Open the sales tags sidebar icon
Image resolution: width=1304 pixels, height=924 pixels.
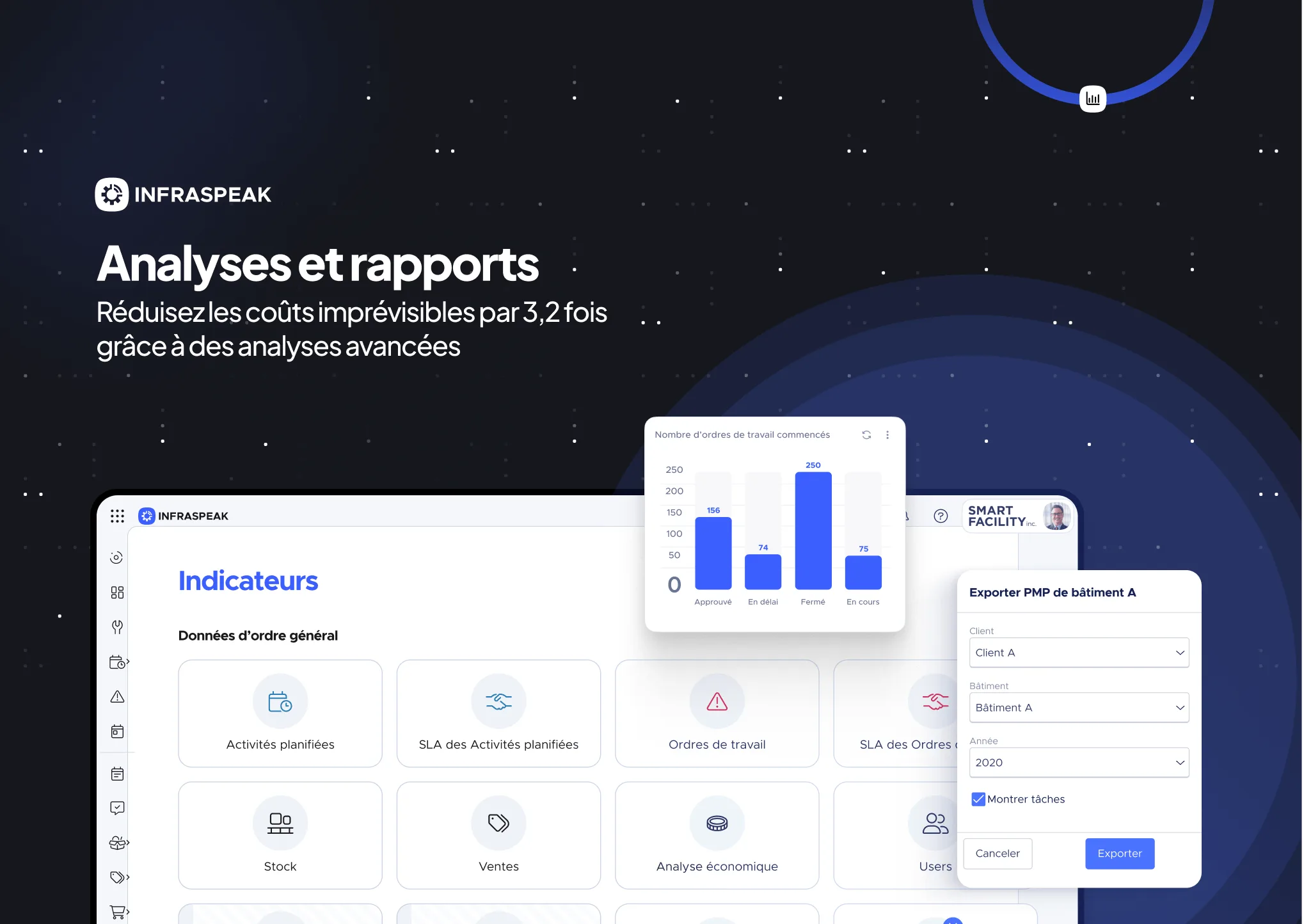click(118, 877)
